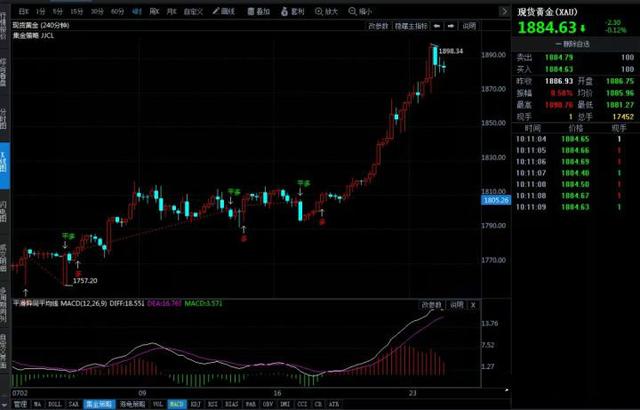Viewport: 640px width, 410px height.
Task: Switch lower panel to CR indicator
Action: pyautogui.click(x=318, y=404)
